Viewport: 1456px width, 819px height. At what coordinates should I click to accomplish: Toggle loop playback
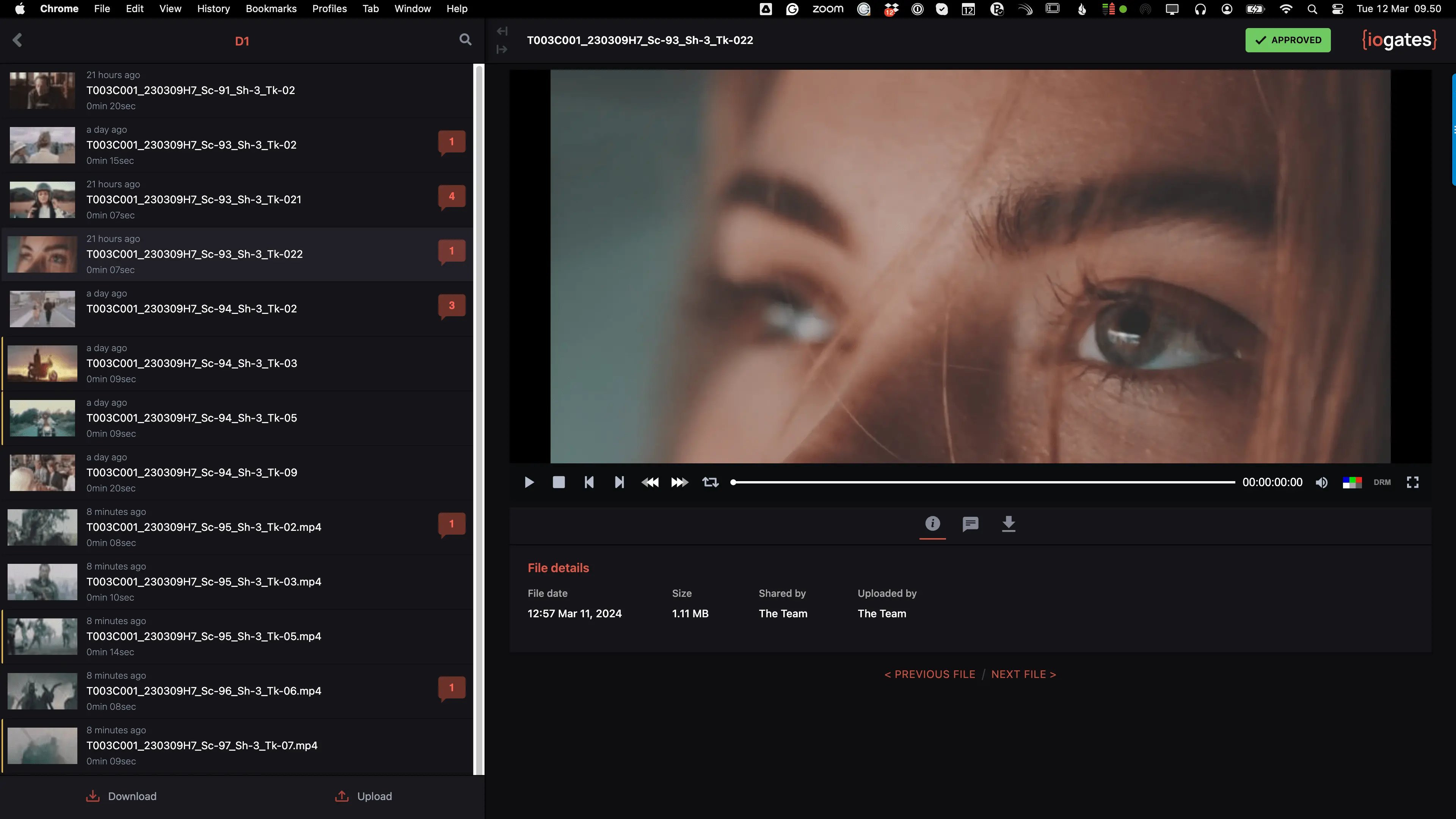click(711, 482)
